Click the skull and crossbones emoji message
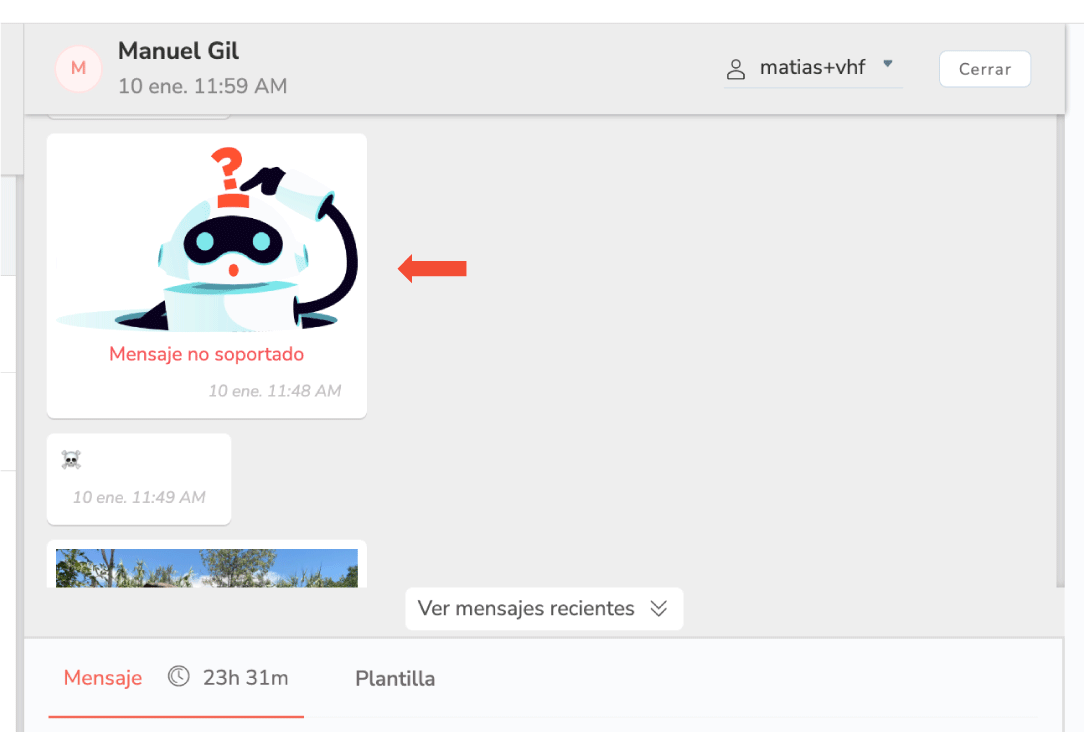Screen dimensions: 1084x732 pyautogui.click(x=71, y=460)
